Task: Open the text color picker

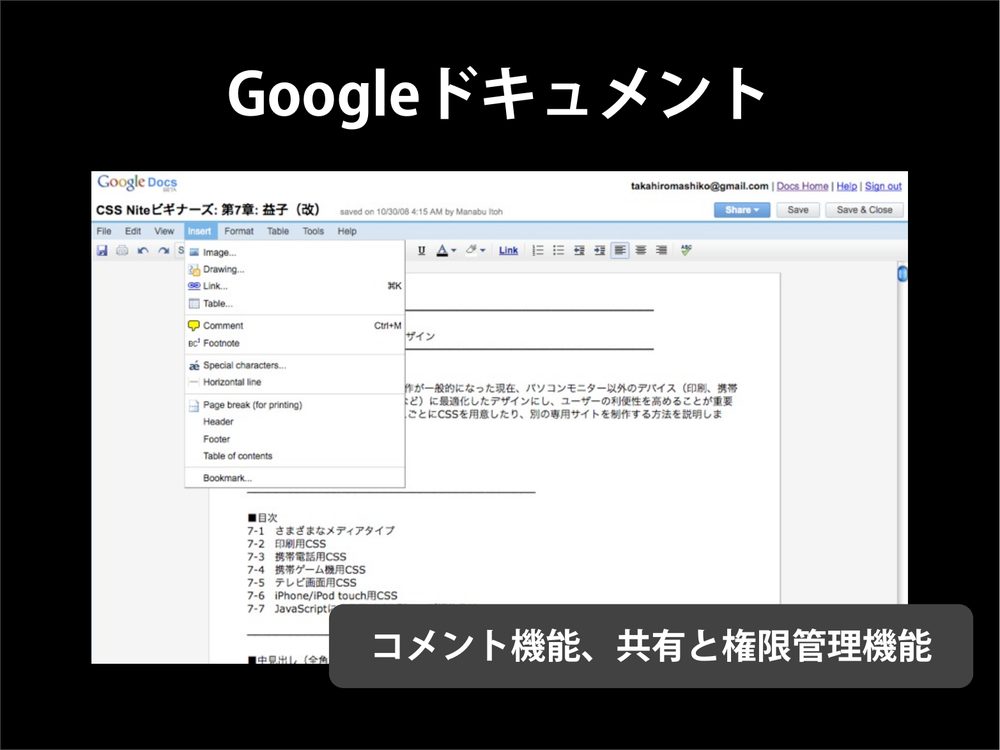Action: pyautogui.click(x=446, y=251)
